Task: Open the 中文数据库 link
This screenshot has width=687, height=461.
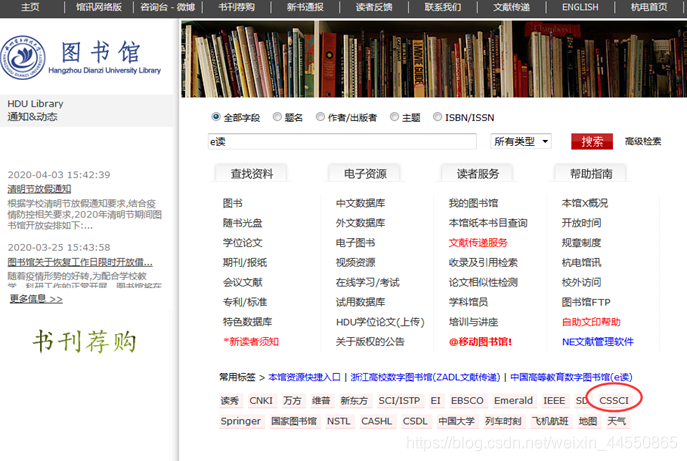Action: tap(360, 203)
